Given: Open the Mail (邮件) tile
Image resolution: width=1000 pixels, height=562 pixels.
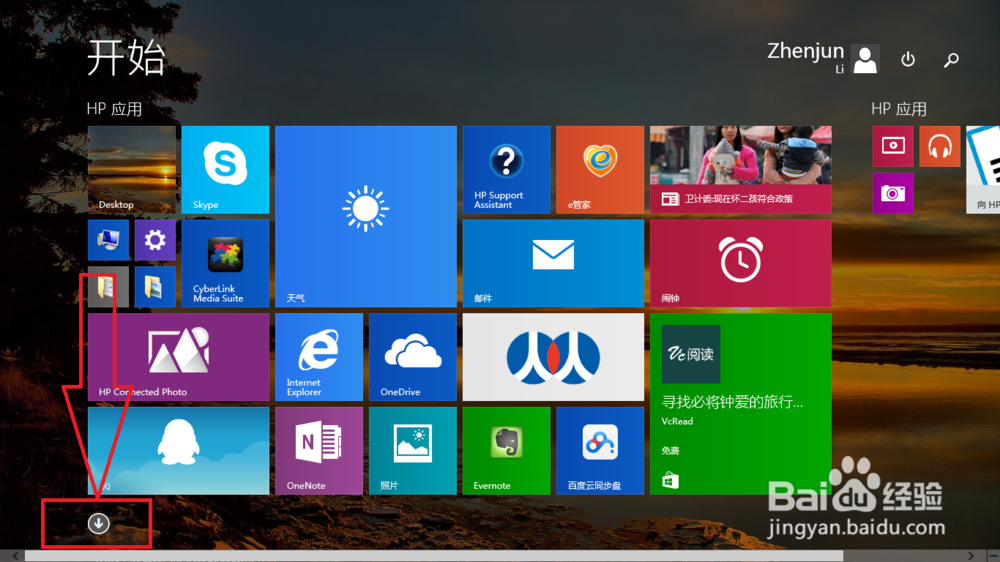Looking at the screenshot, I should click(x=554, y=263).
